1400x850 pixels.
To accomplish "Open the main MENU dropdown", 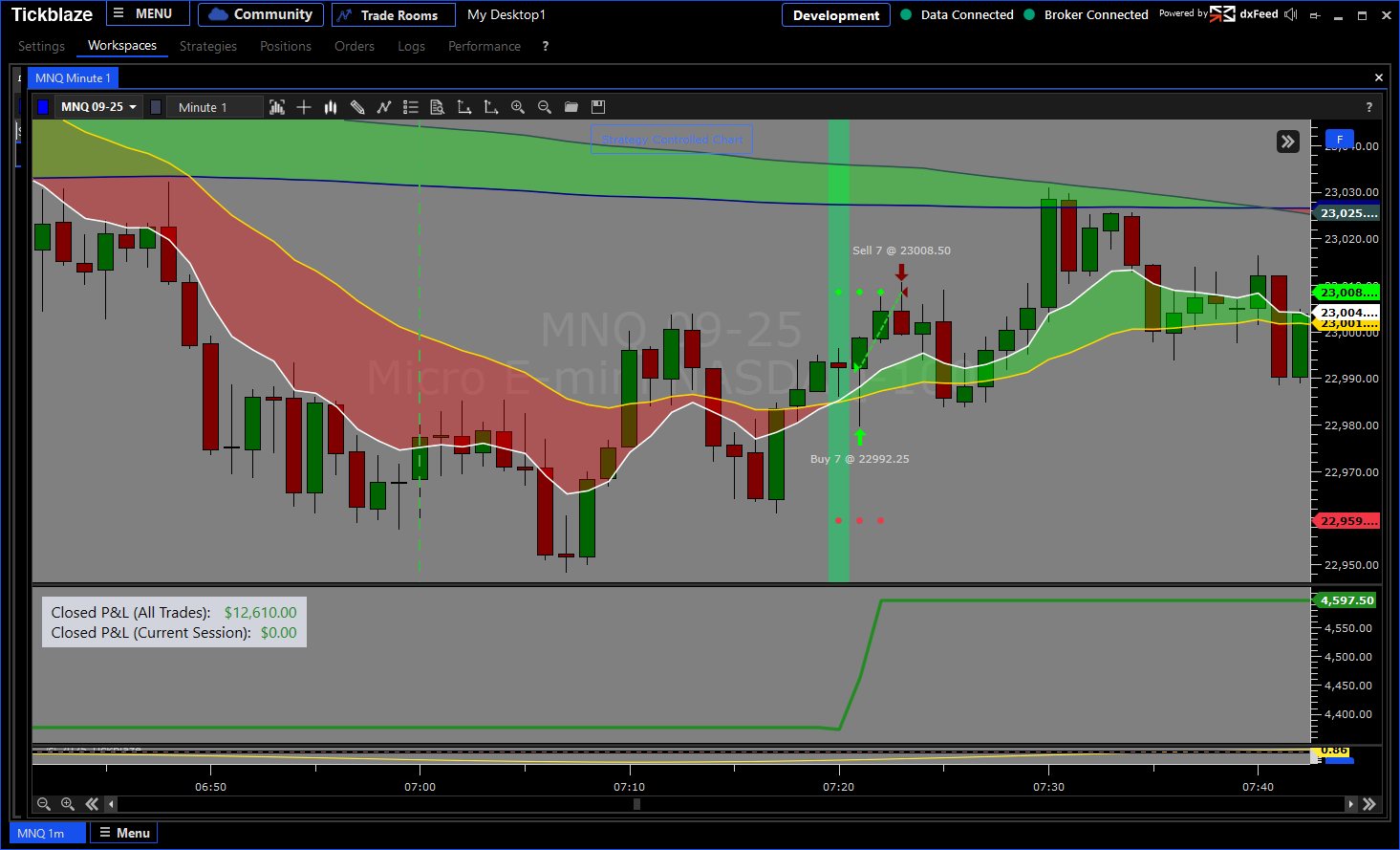I will [143, 14].
